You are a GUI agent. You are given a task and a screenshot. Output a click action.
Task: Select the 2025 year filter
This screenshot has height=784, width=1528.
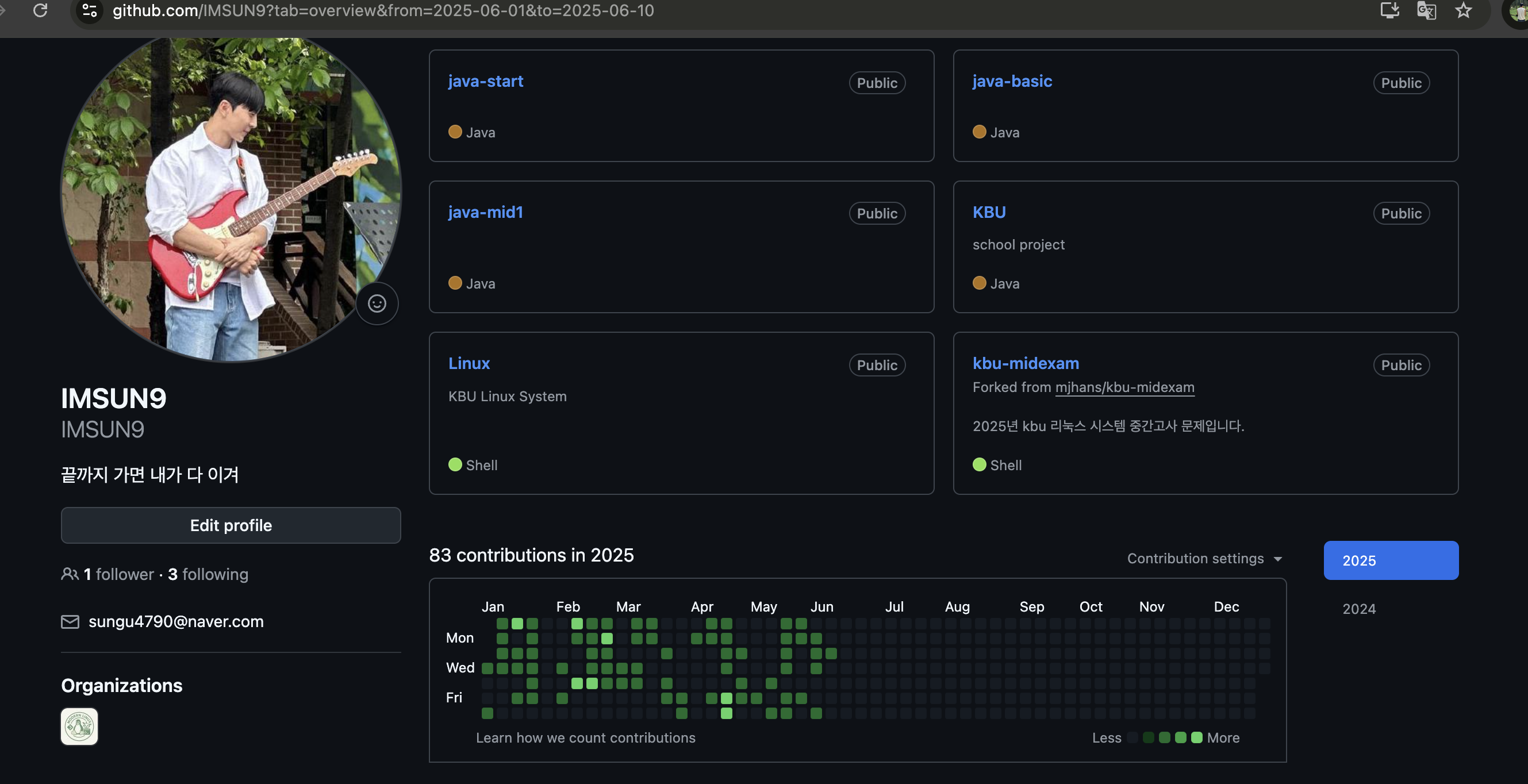point(1391,560)
